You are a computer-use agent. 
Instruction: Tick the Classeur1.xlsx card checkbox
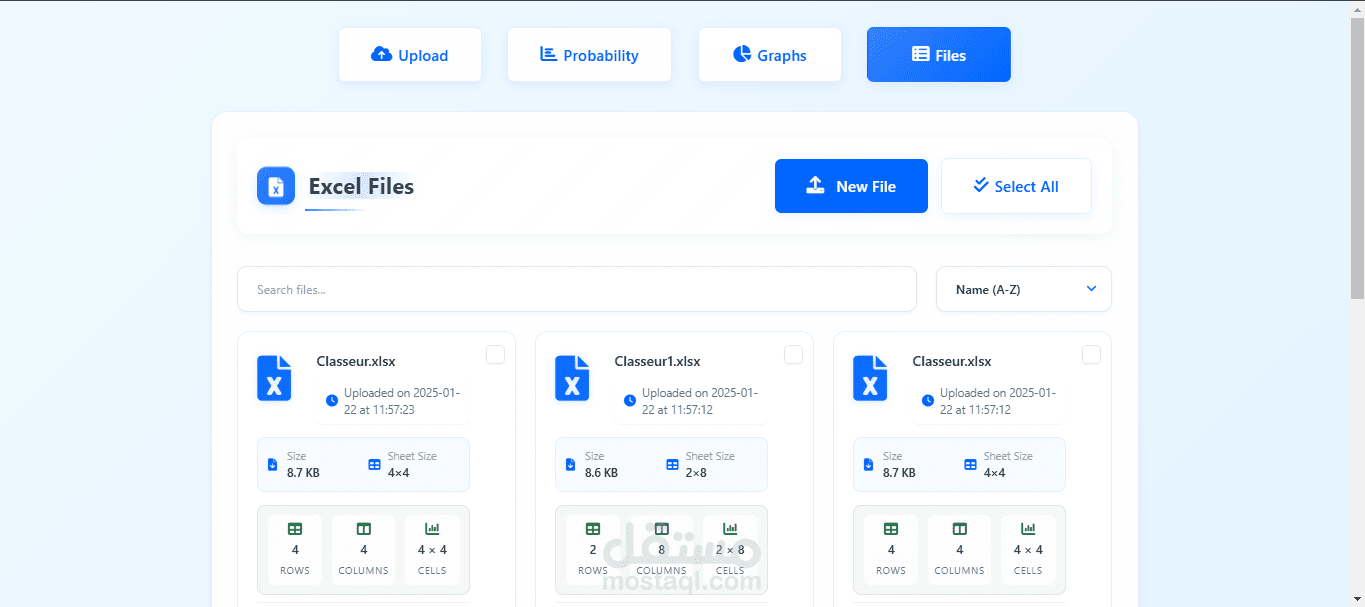(793, 355)
